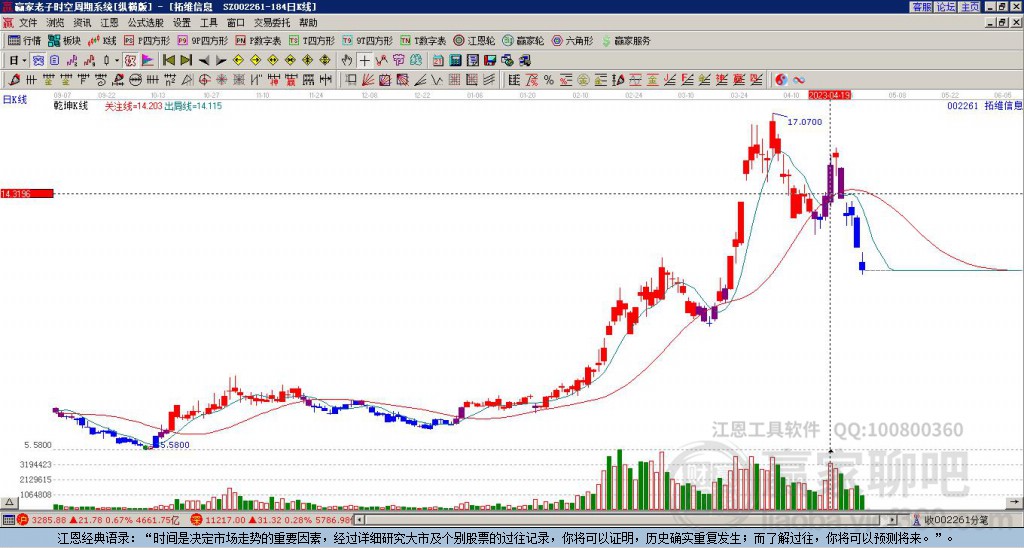
Task: Toggle the crosshair cursor button
Action: [x=364, y=61]
